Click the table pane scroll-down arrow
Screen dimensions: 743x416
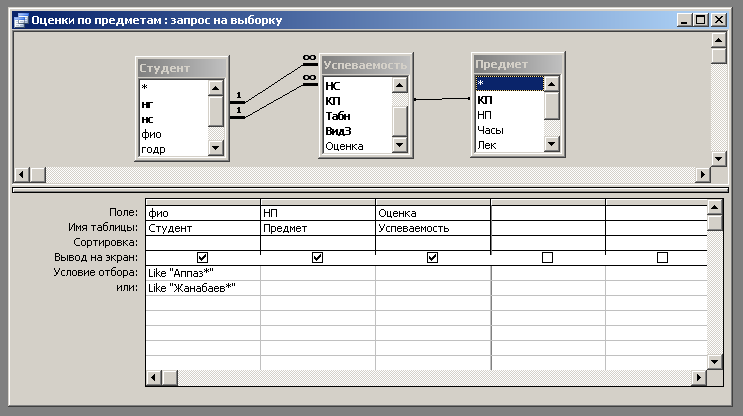pyautogui.click(x=719, y=159)
